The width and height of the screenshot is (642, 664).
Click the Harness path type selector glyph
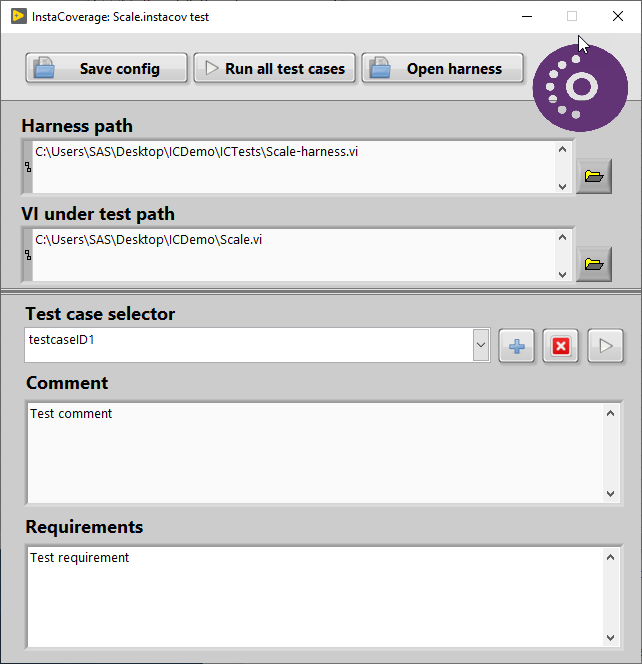pos(28,167)
